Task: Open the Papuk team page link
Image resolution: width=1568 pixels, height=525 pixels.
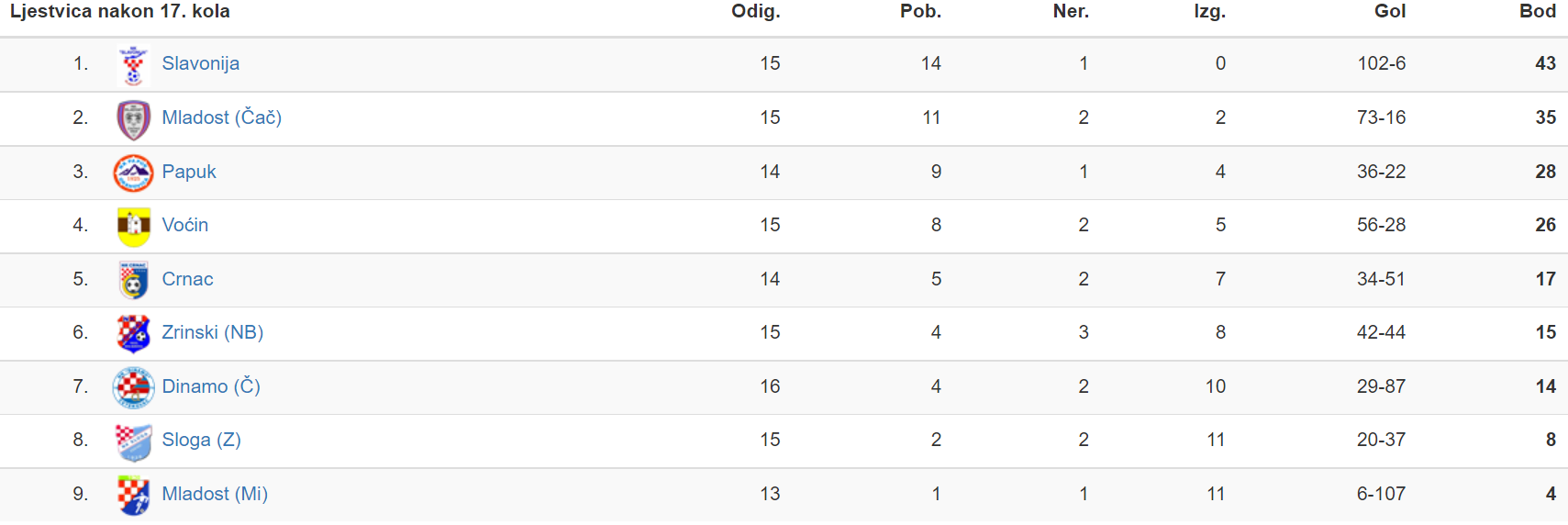Action: (189, 172)
